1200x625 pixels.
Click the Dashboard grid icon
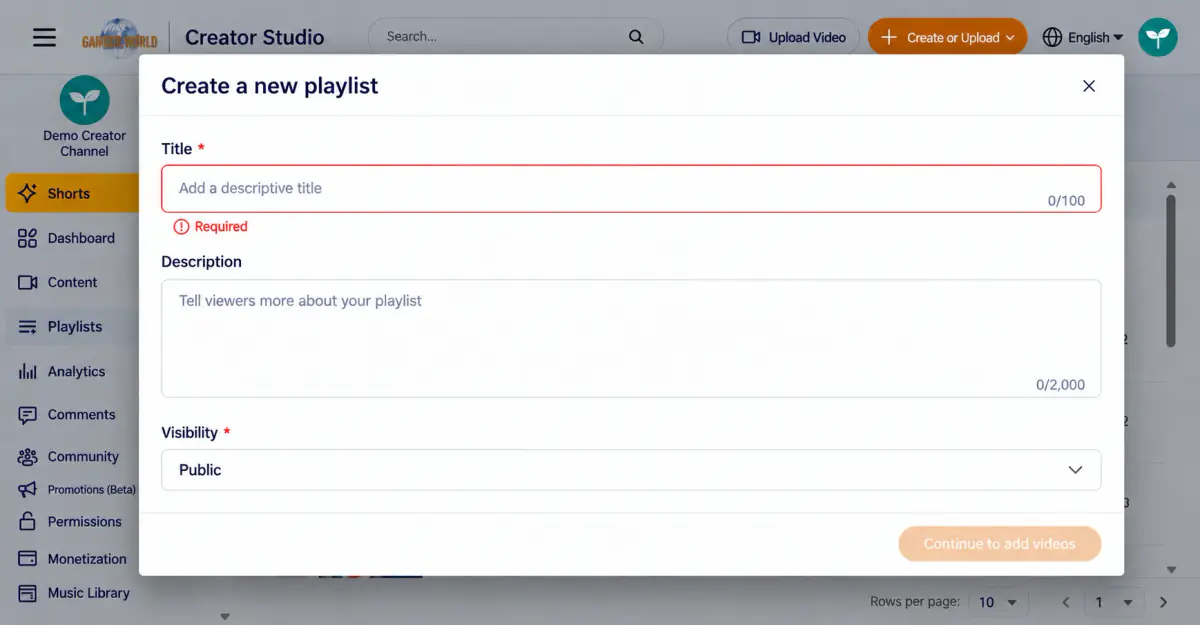click(28, 238)
